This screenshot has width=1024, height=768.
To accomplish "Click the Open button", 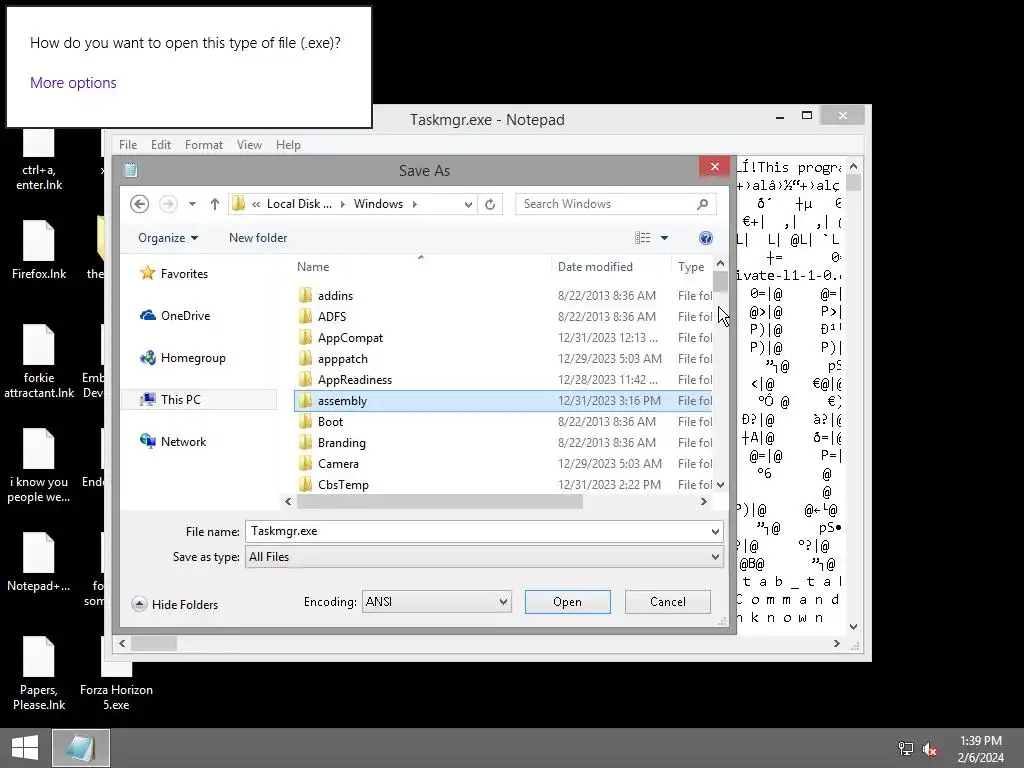I will click(x=568, y=602).
